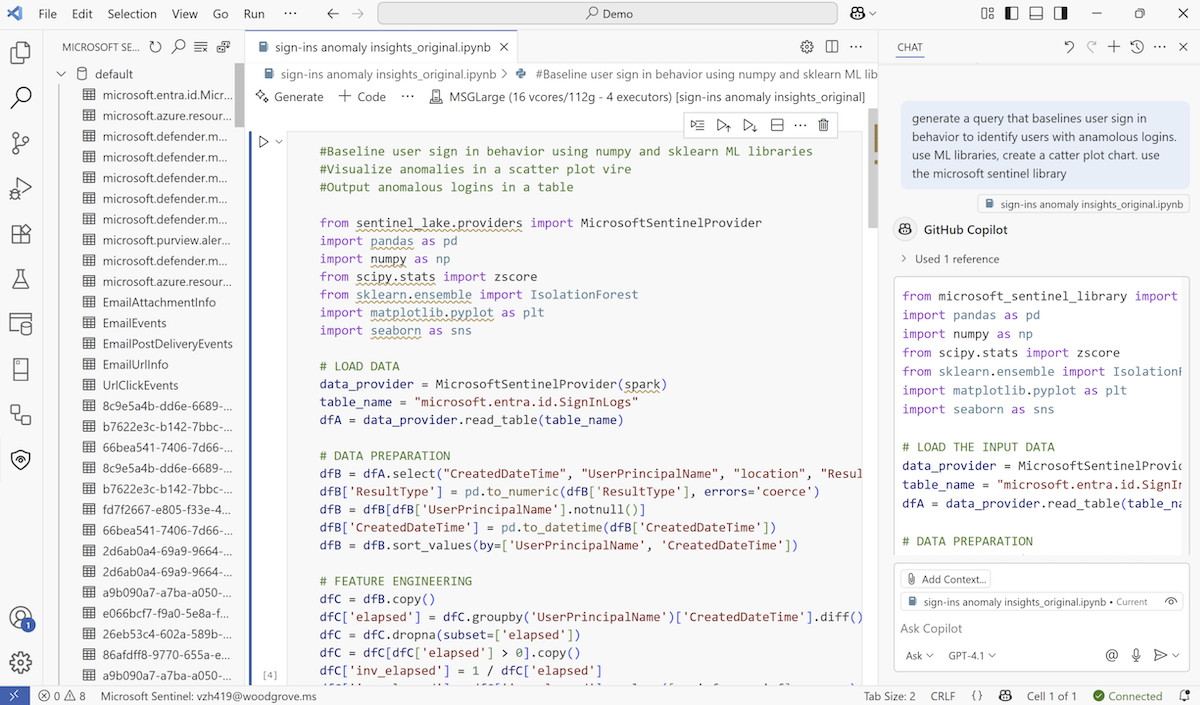The width and height of the screenshot is (1200, 705).
Task: Close the sign-ins anomaly insights notebook tab
Action: pos(504,47)
